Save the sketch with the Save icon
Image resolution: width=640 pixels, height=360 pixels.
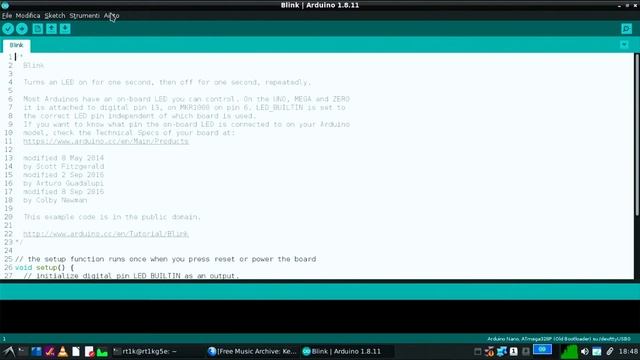(x=65, y=29)
